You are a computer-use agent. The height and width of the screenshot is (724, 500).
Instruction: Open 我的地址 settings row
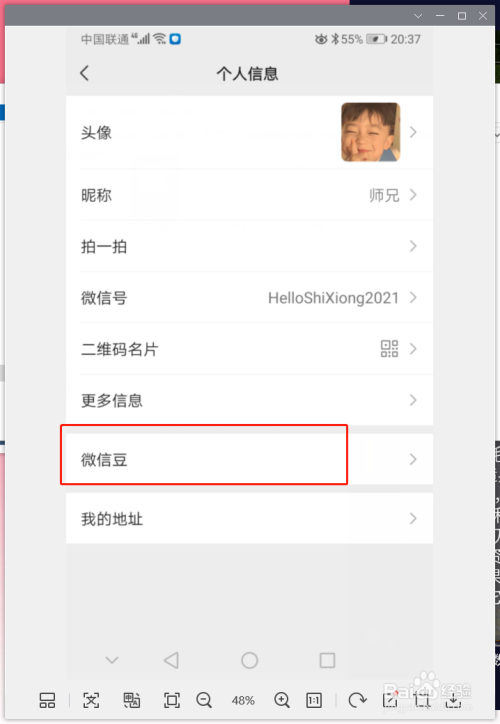coord(249,519)
